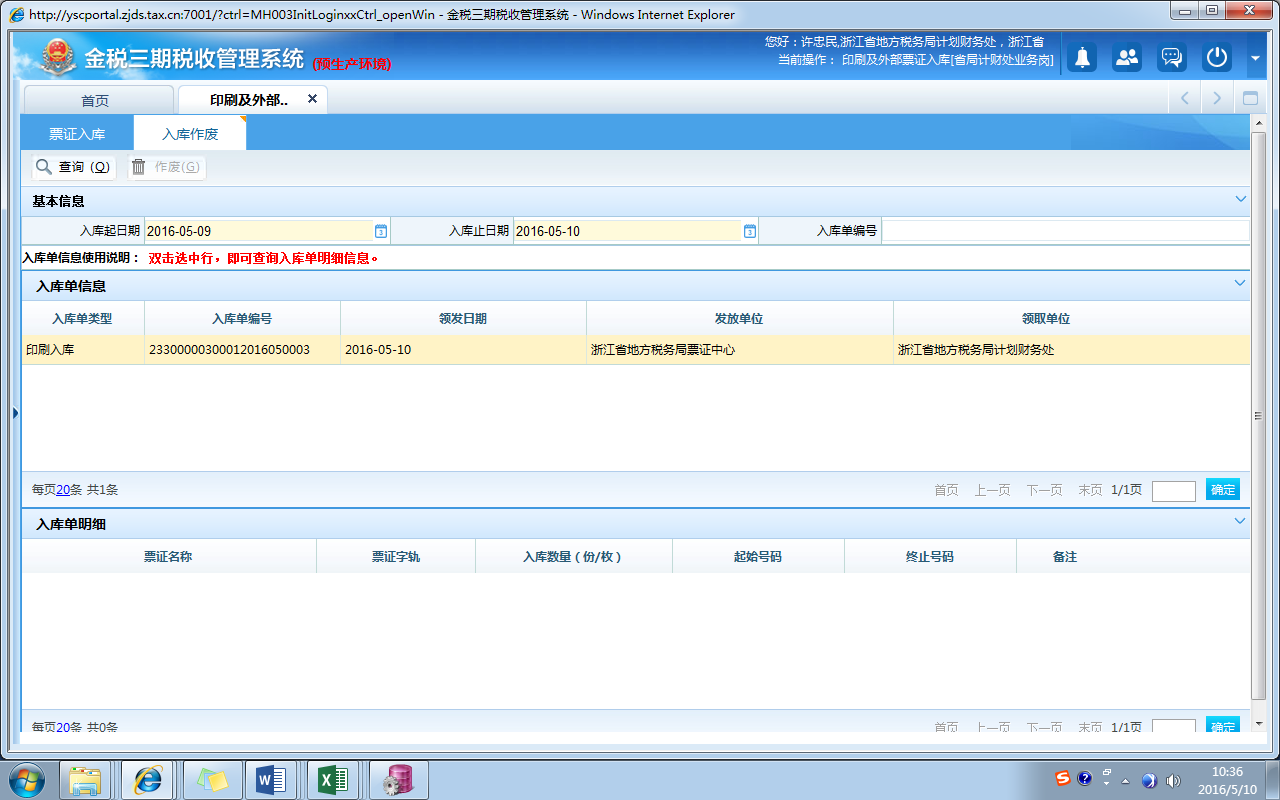Expand the left sidebar panel arrow

point(15,412)
